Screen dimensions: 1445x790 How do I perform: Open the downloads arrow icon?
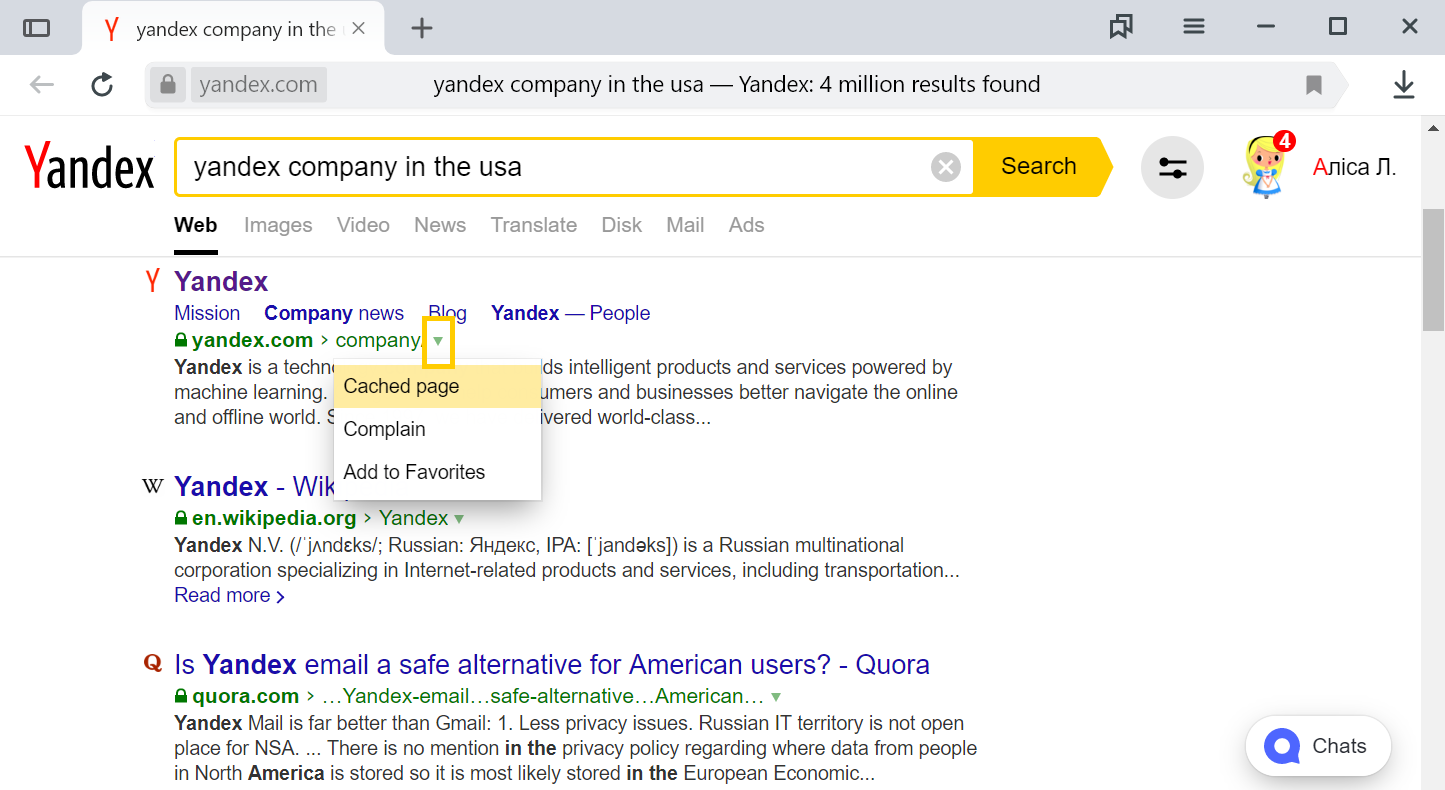(1404, 84)
